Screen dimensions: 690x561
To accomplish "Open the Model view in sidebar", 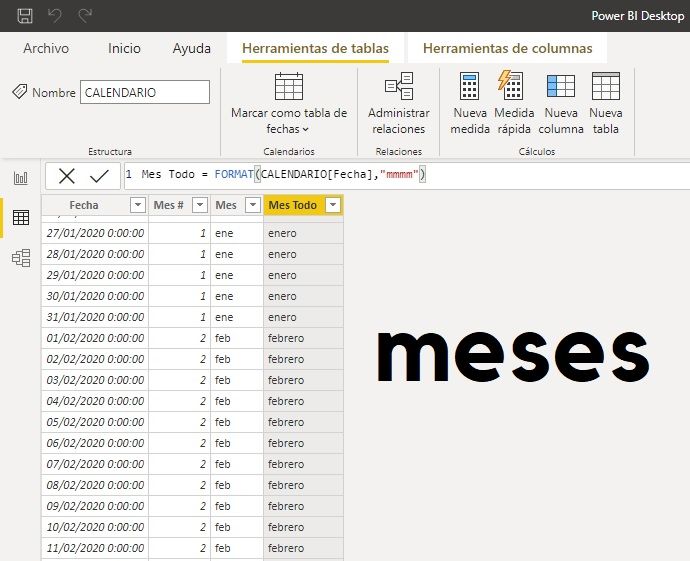I will (20, 258).
